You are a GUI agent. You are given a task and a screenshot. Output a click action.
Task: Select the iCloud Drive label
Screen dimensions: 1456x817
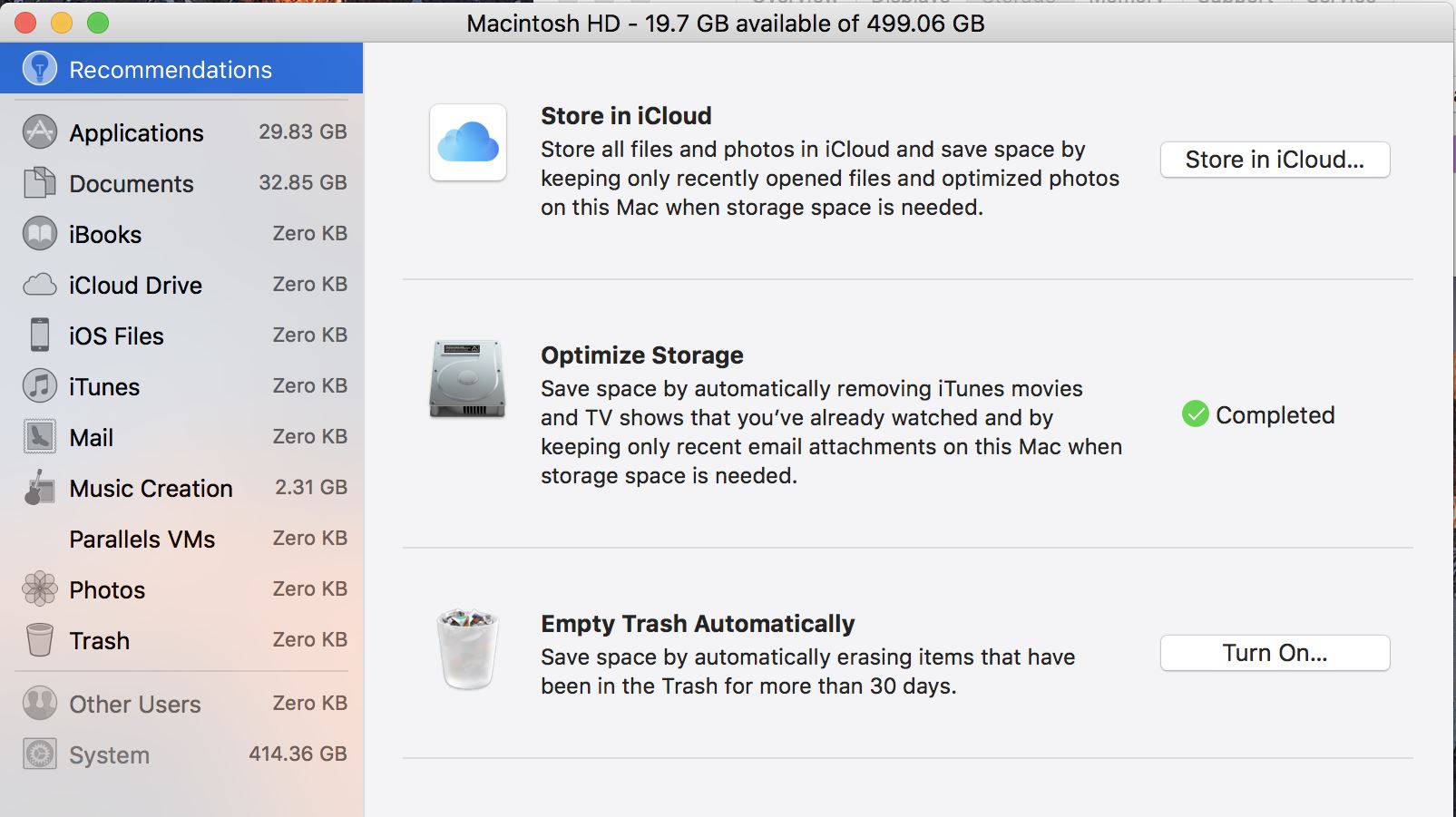coord(136,286)
